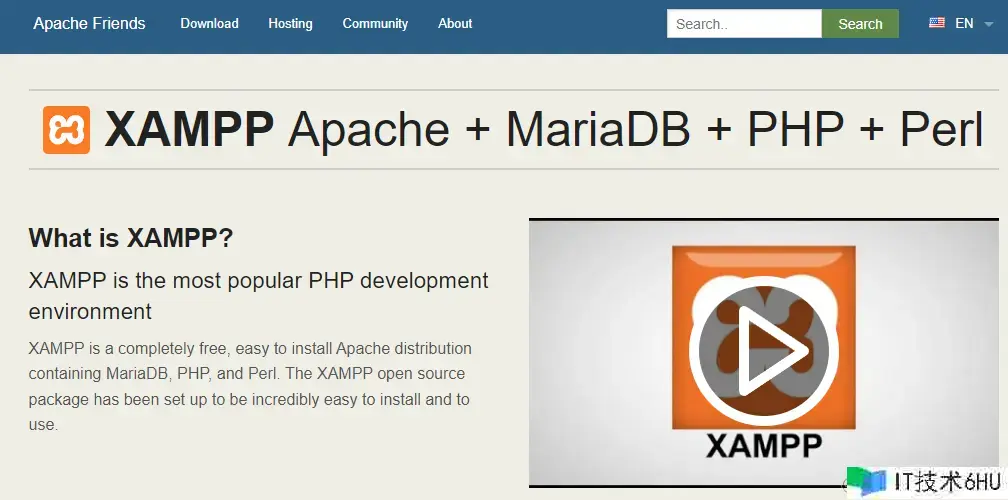Viewport: 1008px width, 500px height.
Task: Open the Download menu item
Action: 209,23
